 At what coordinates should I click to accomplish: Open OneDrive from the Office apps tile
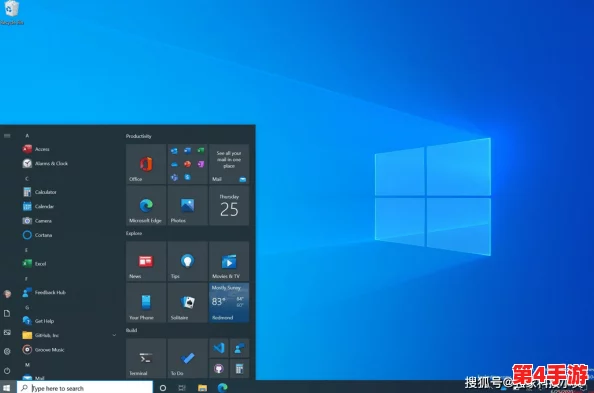pyautogui.click(x=174, y=164)
